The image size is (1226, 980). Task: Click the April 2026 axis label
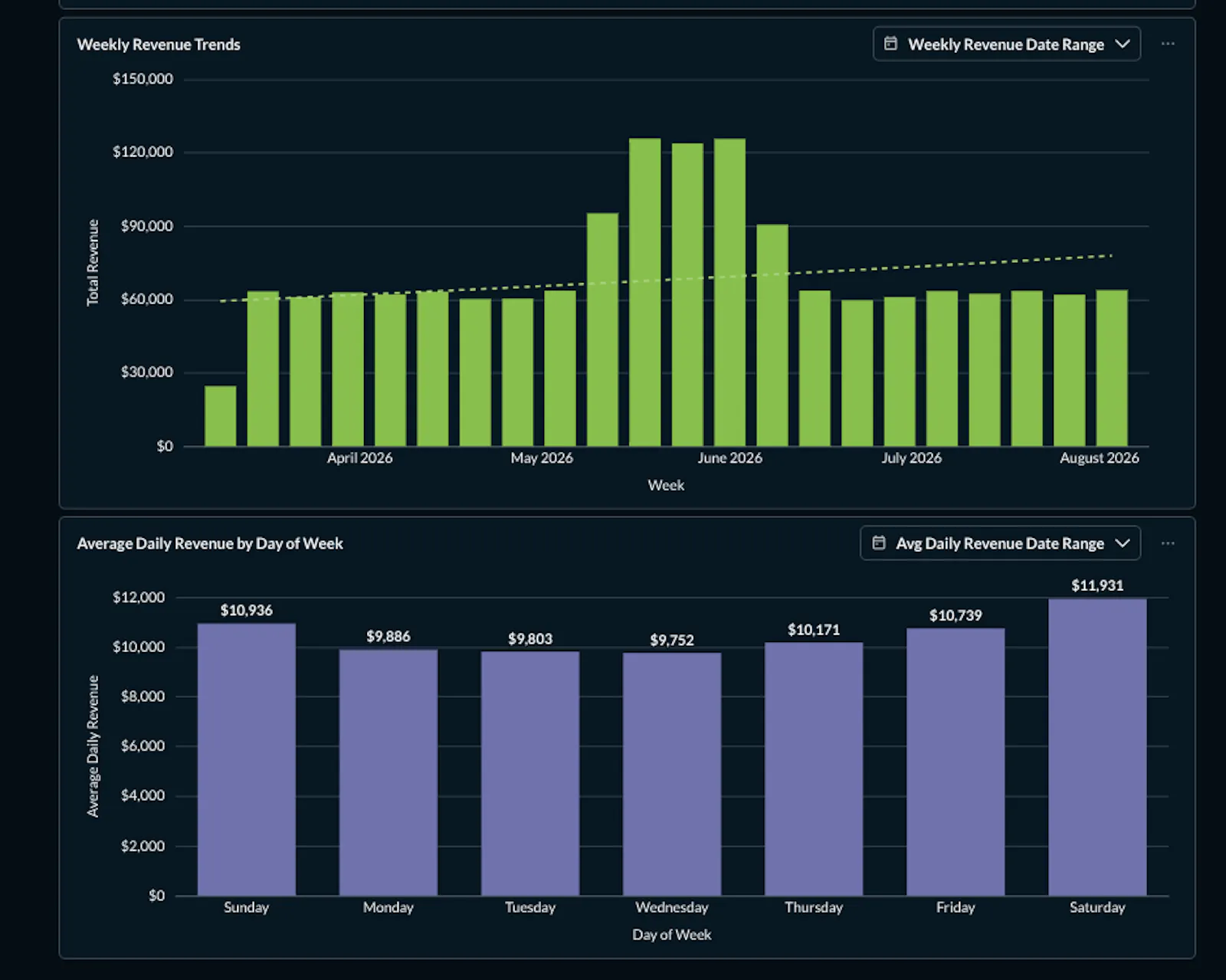[359, 457]
